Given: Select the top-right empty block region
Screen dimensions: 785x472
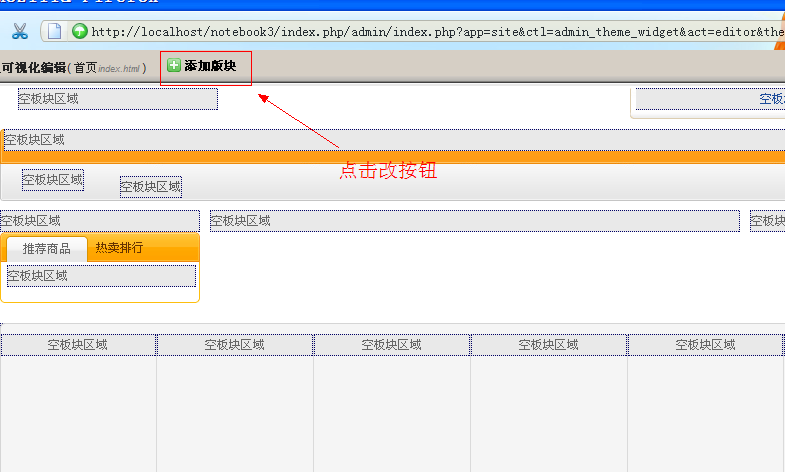Looking at the screenshot, I should click(x=710, y=99).
